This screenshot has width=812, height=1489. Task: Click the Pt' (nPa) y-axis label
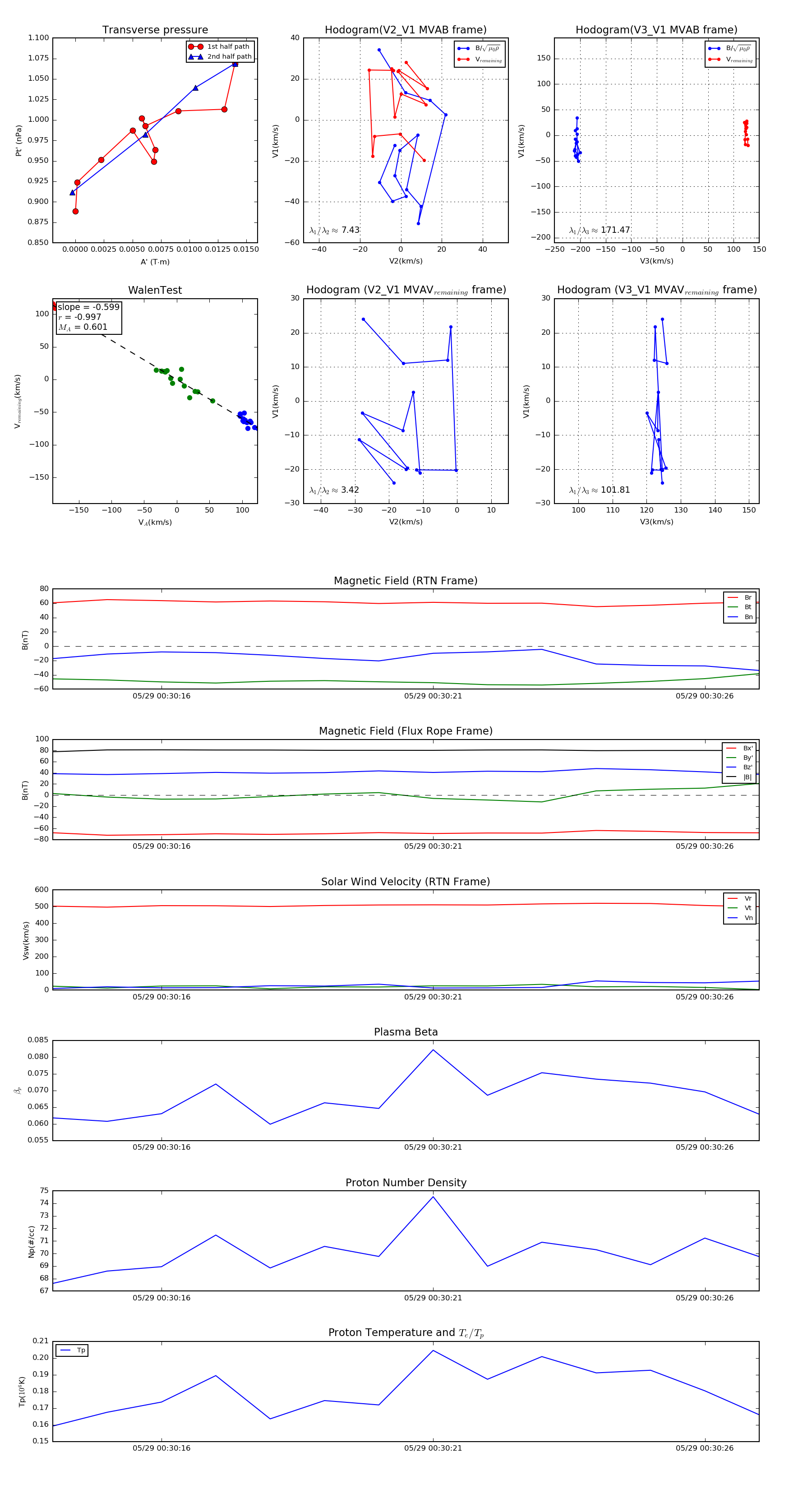[18, 140]
